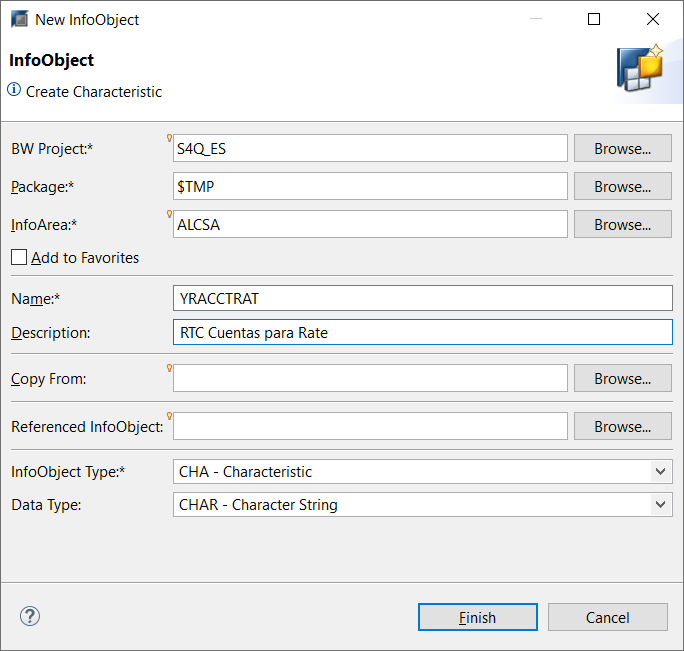Click content assist bulb beside BW Project
The image size is (684, 651).
[x=170, y=139]
